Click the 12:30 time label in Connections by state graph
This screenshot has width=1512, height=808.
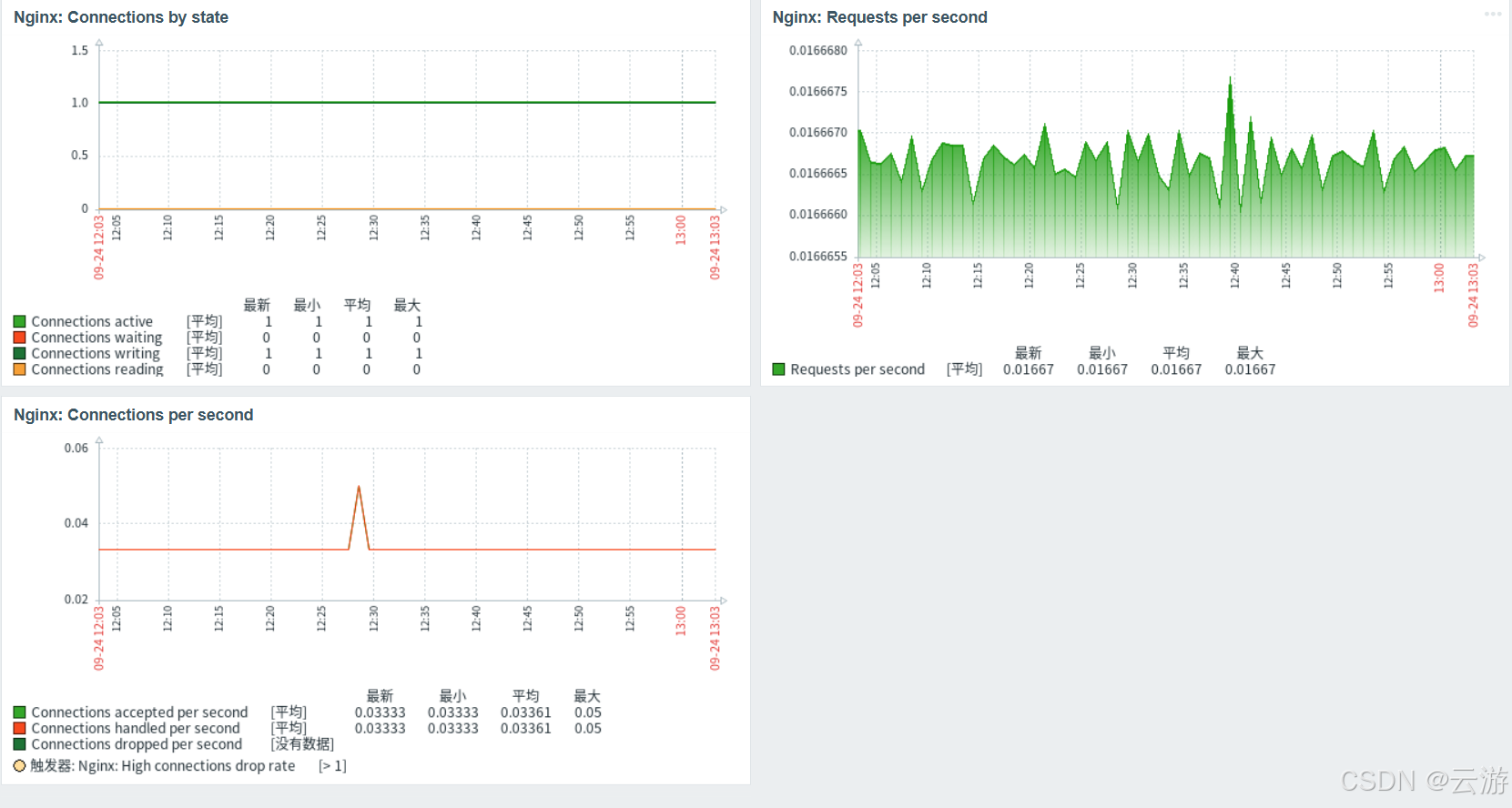373,227
